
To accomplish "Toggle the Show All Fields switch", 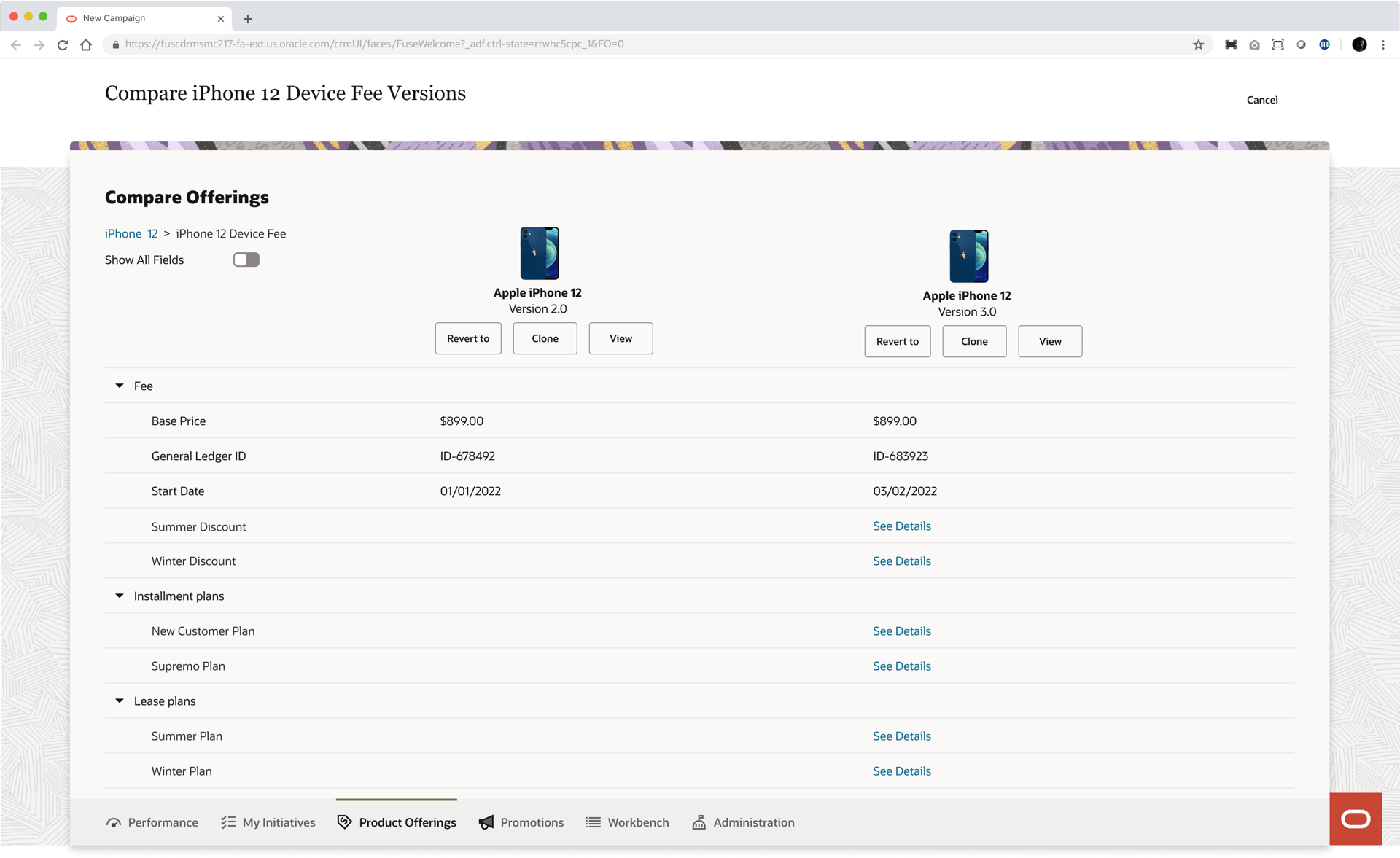I will tap(246, 260).
